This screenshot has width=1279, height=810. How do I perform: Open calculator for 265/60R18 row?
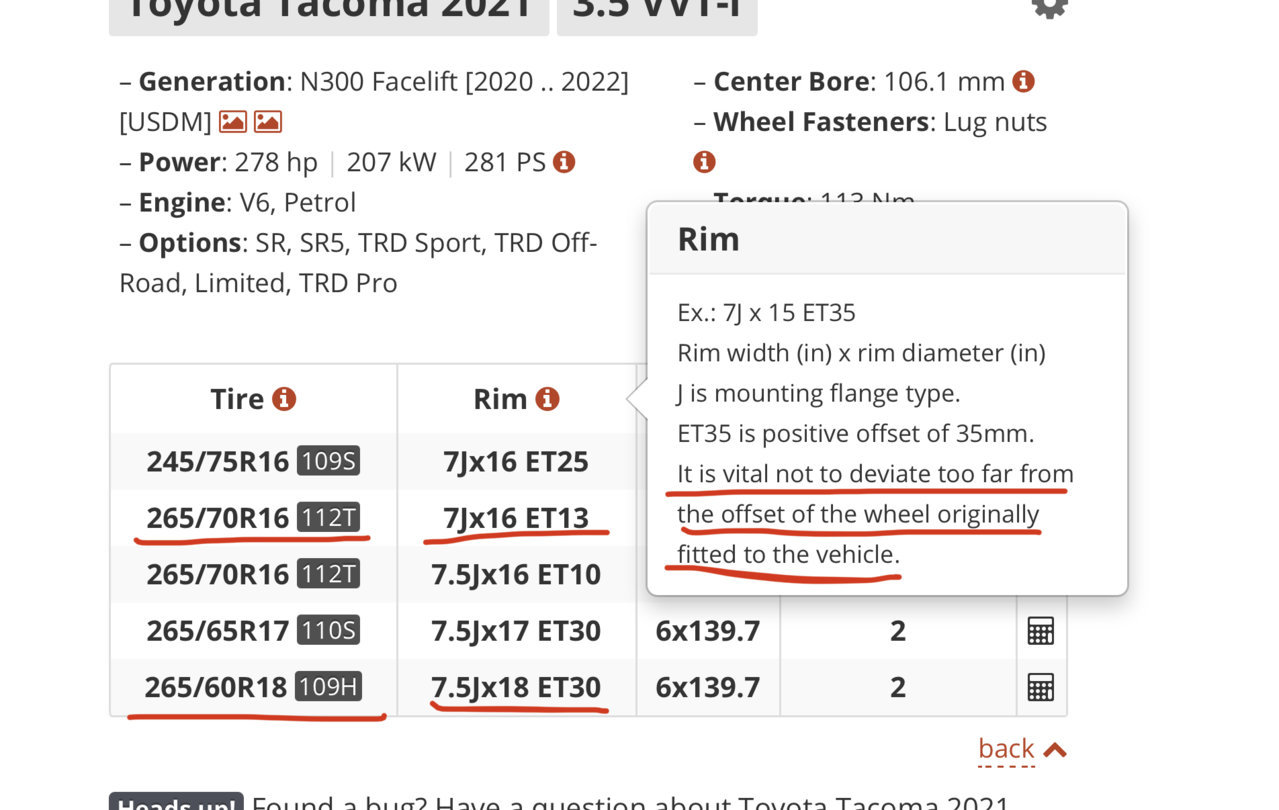(x=1041, y=687)
